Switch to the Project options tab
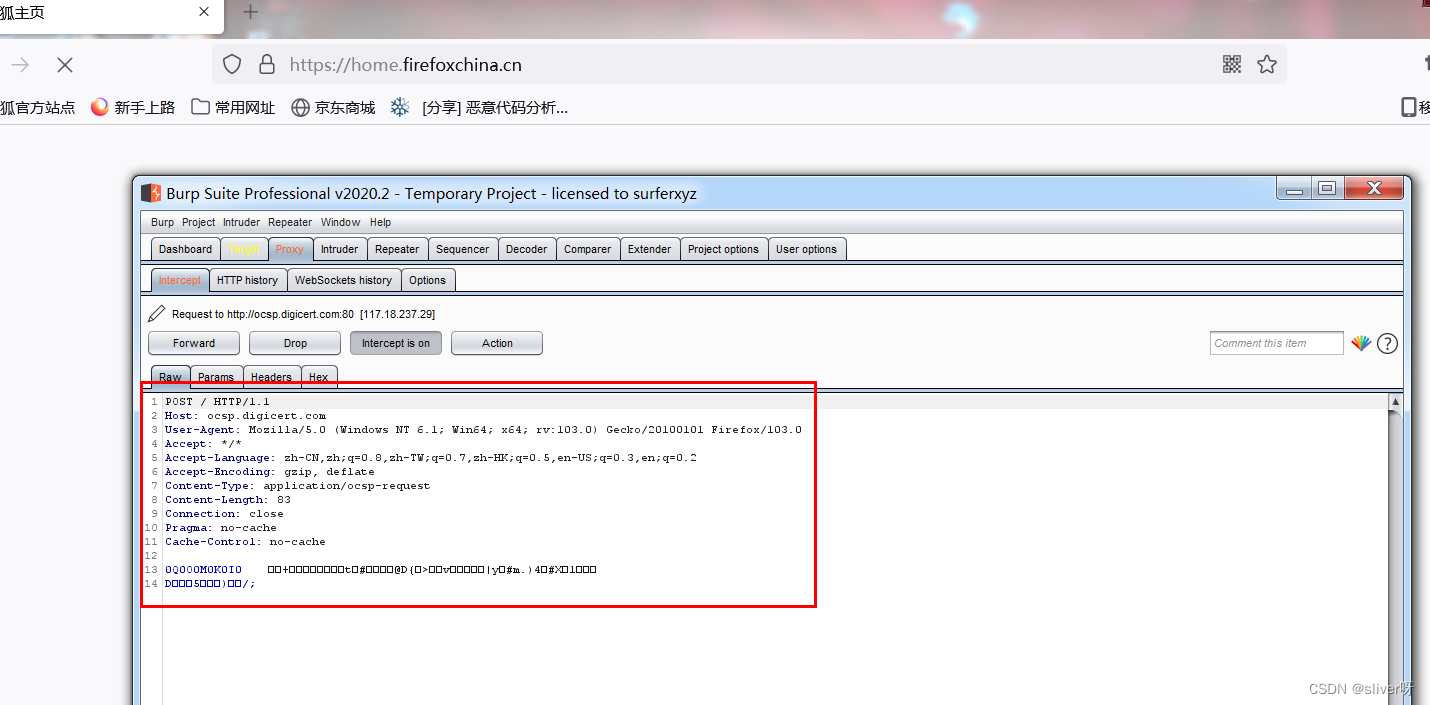This screenshot has width=1430, height=705. coord(723,249)
